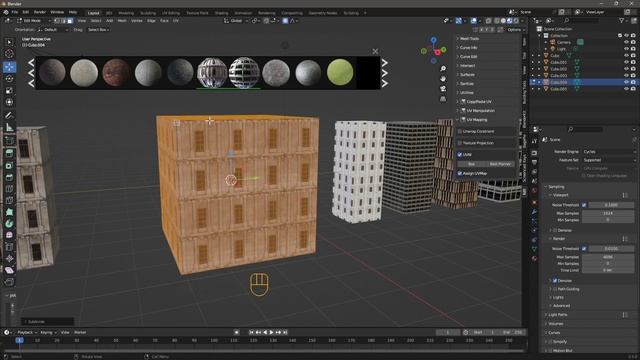Viewport: 640px width, 360px height.
Task: Open the Mesh menu in viewport header
Action: click(122, 20)
